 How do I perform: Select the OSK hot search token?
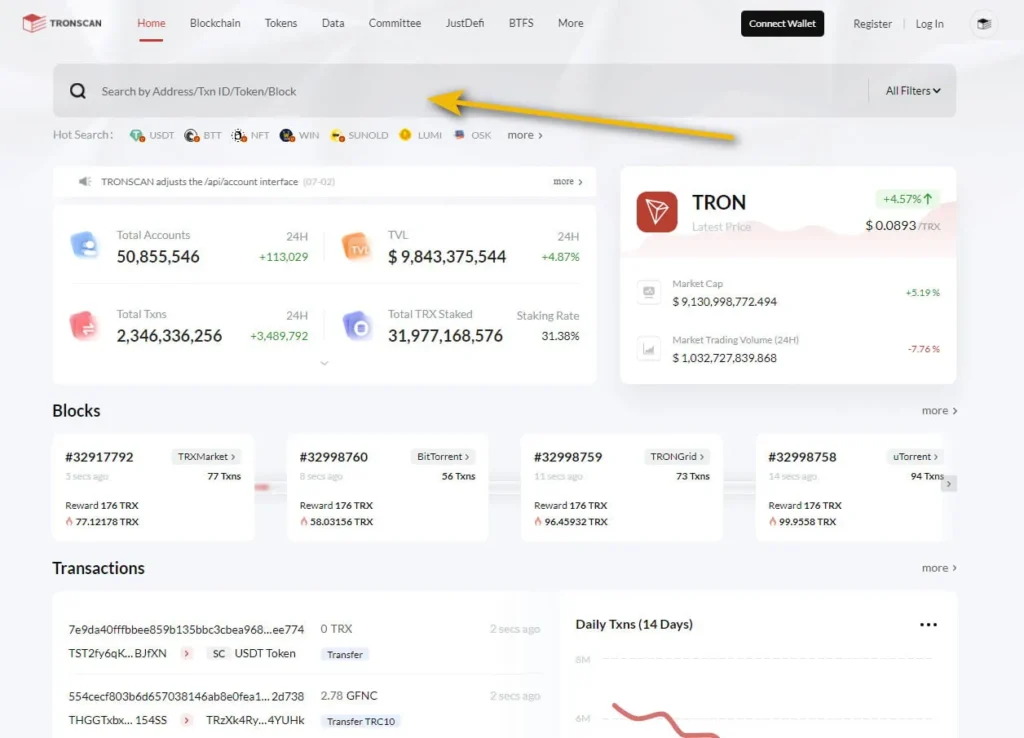click(472, 135)
